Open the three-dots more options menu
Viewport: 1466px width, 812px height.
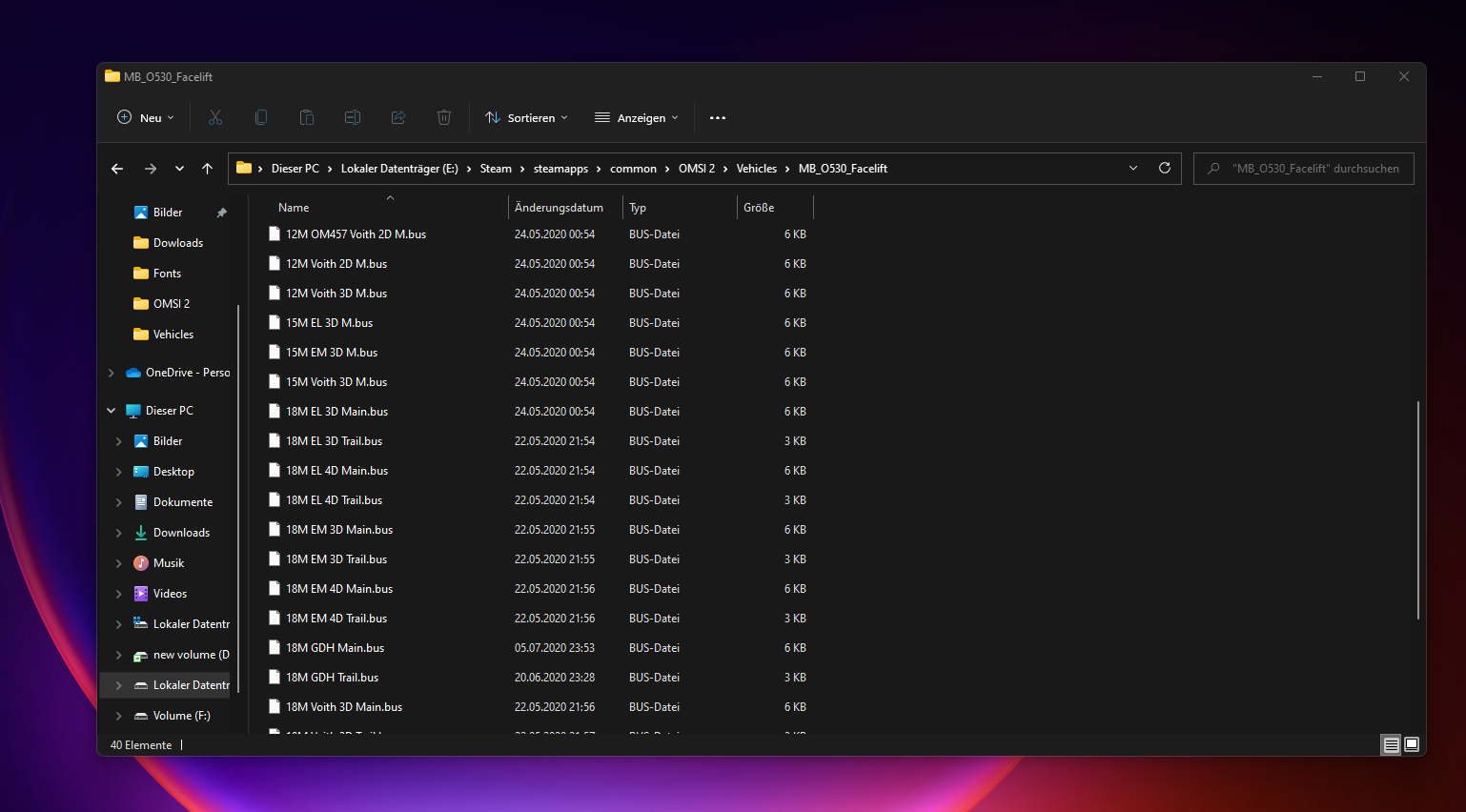[718, 117]
